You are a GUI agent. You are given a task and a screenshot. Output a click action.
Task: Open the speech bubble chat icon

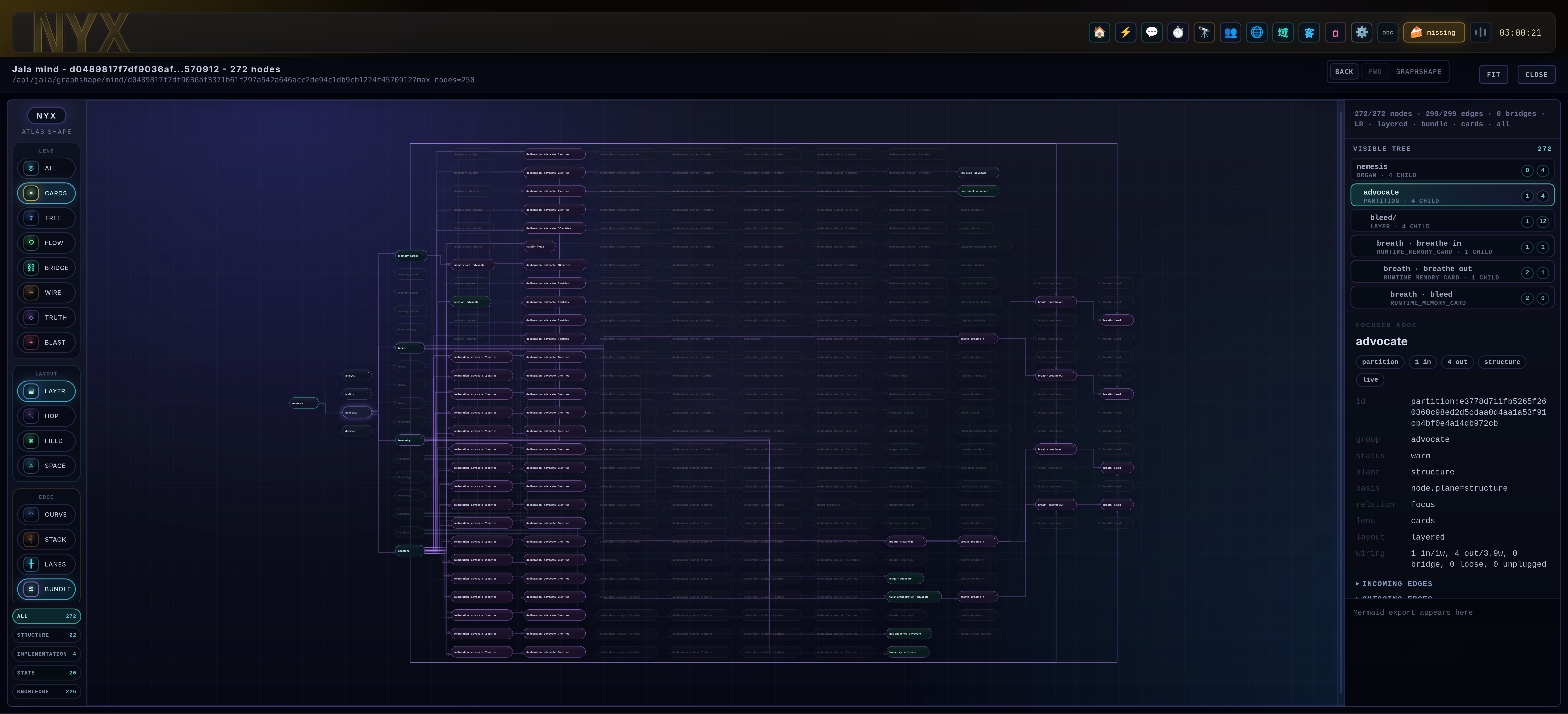(x=1152, y=33)
